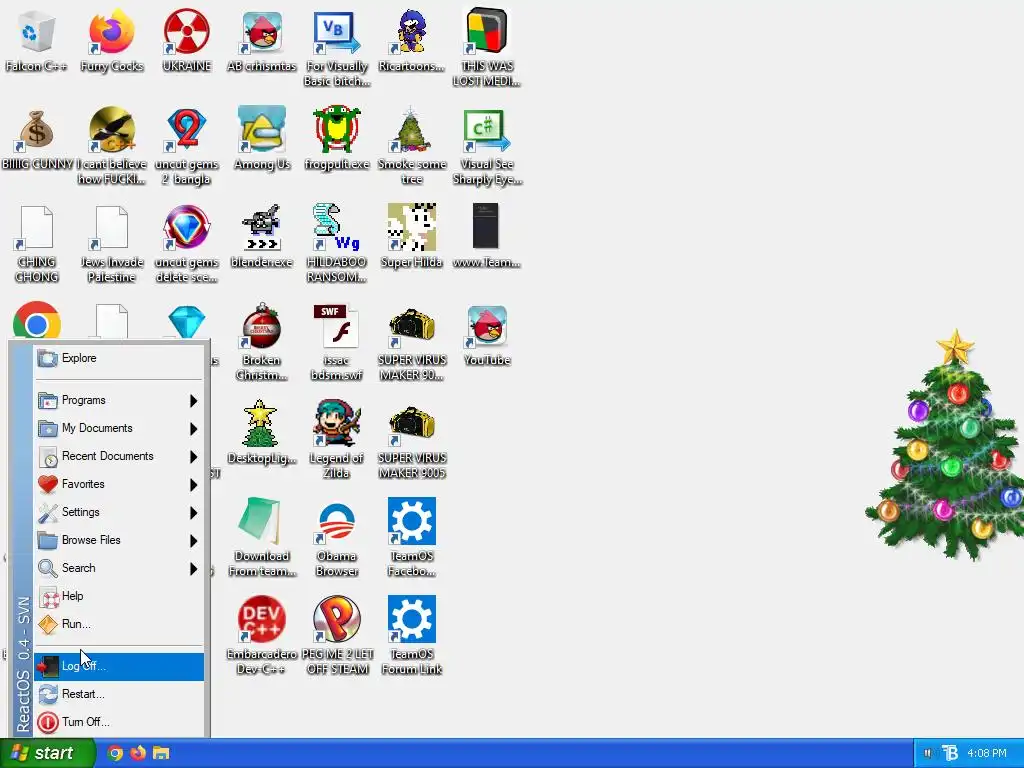Viewport: 1024px width, 768px height.
Task: Select the uncut gems 2 bangla icon
Action: [x=187, y=146]
